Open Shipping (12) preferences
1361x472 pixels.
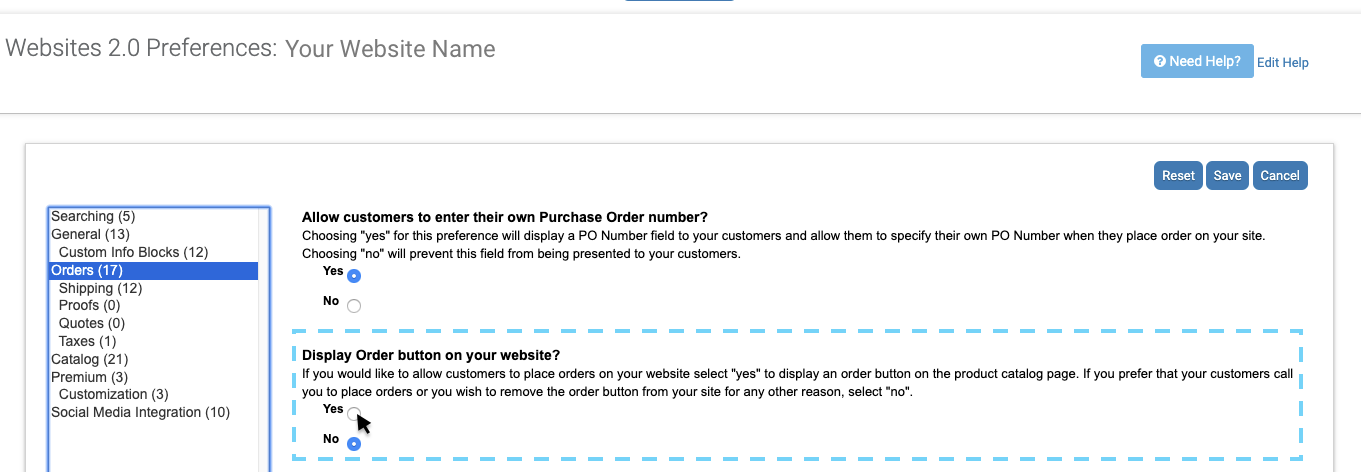[x=101, y=288]
